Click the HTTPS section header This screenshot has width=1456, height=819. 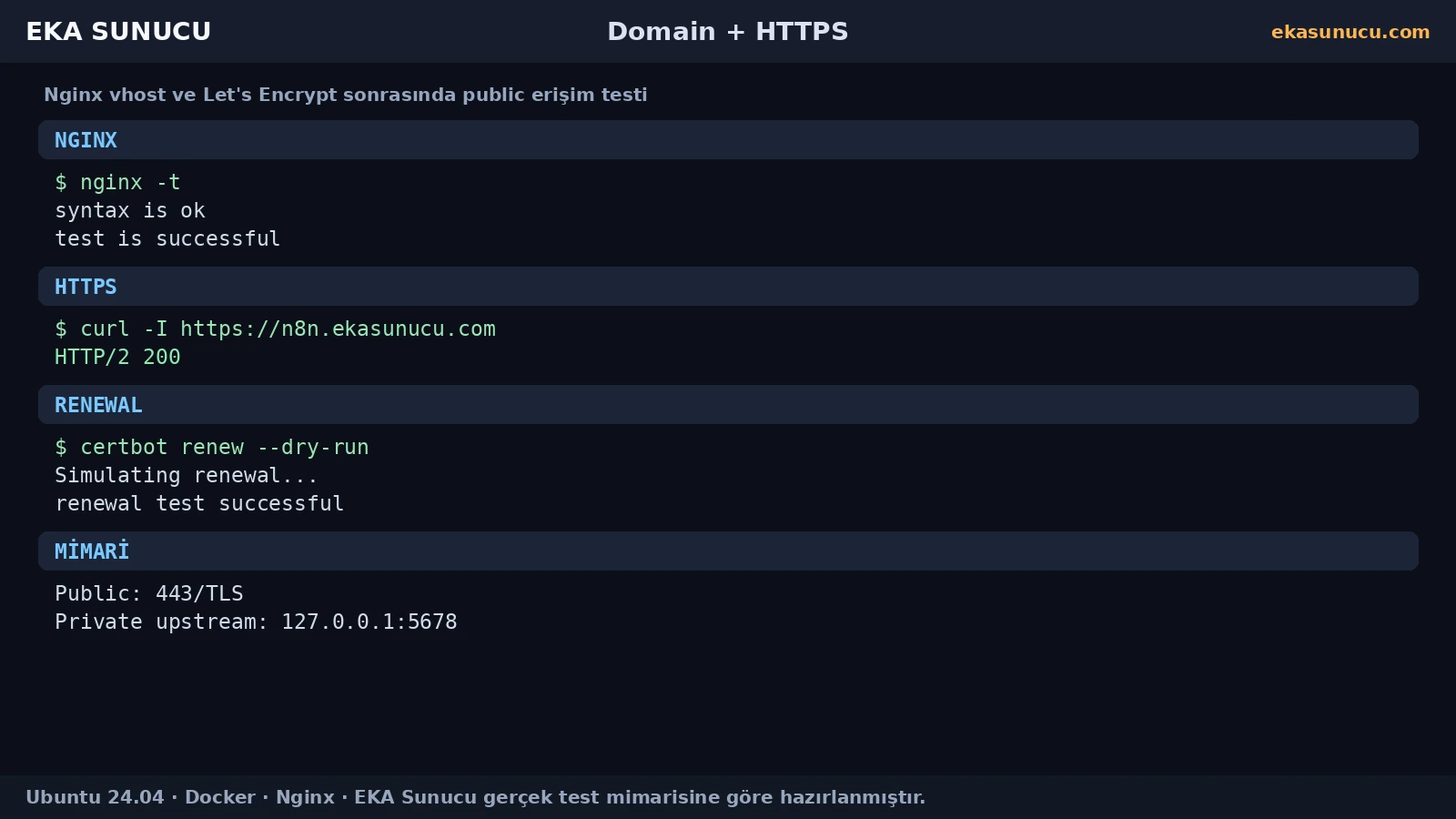coord(728,287)
